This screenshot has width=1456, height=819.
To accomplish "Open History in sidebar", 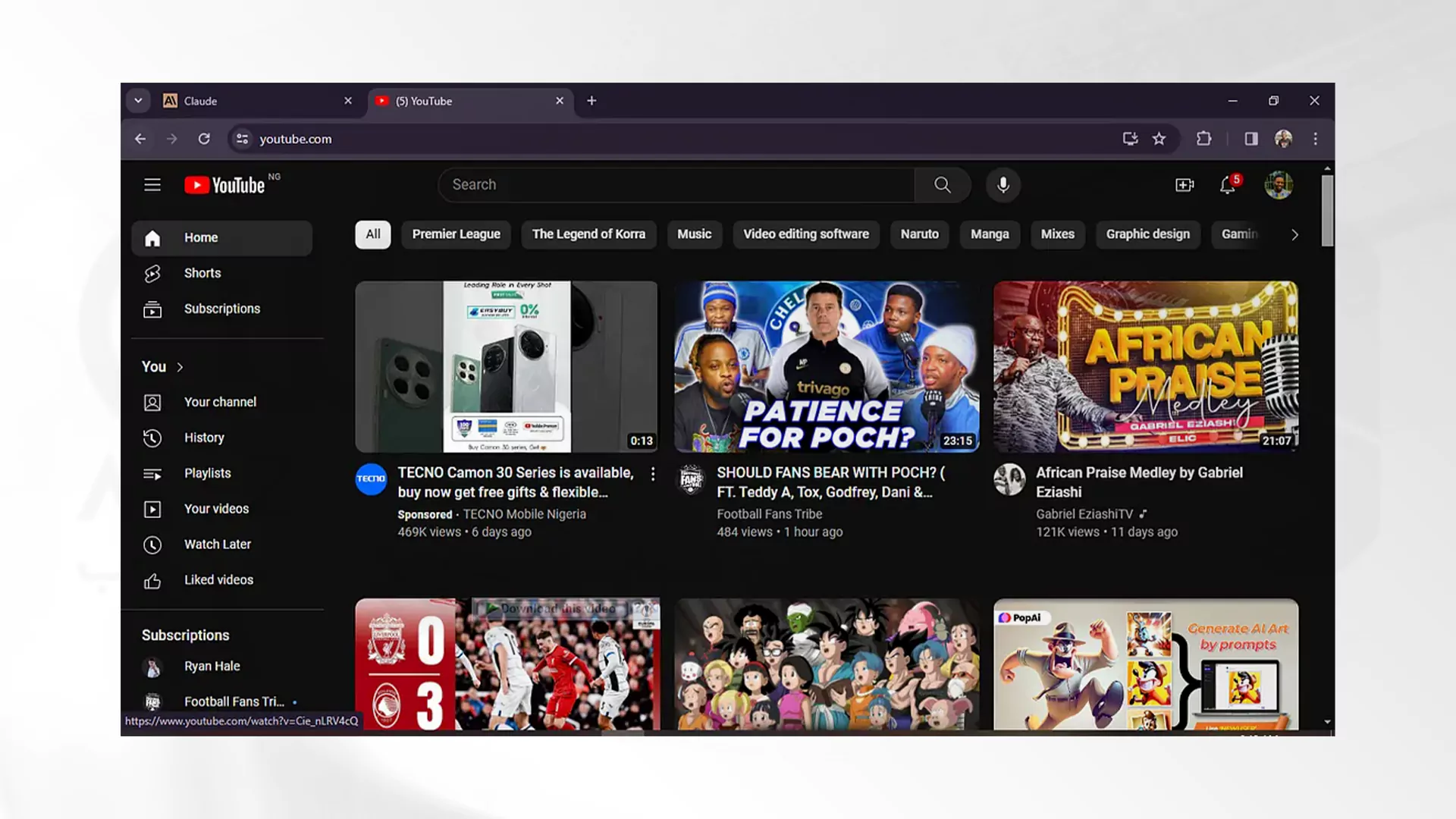I will point(221,438).
